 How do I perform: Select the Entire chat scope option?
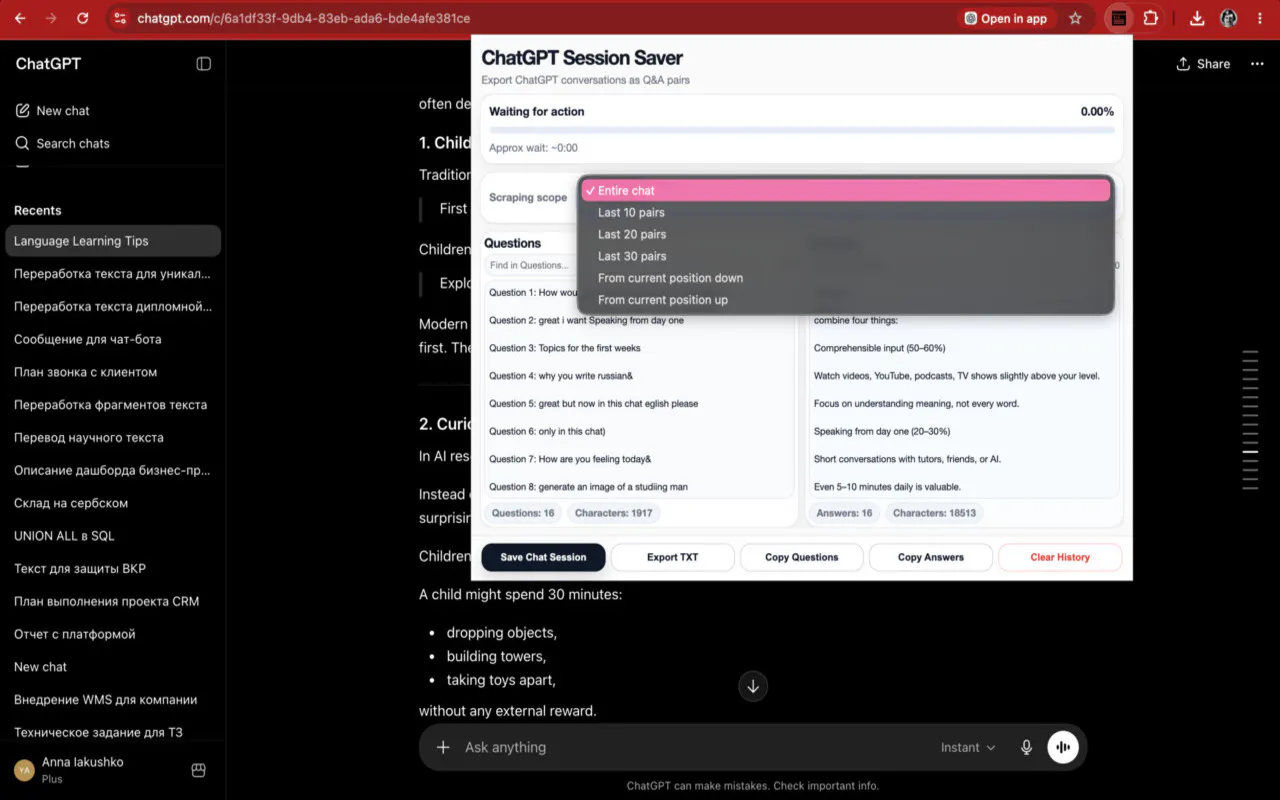coord(846,190)
